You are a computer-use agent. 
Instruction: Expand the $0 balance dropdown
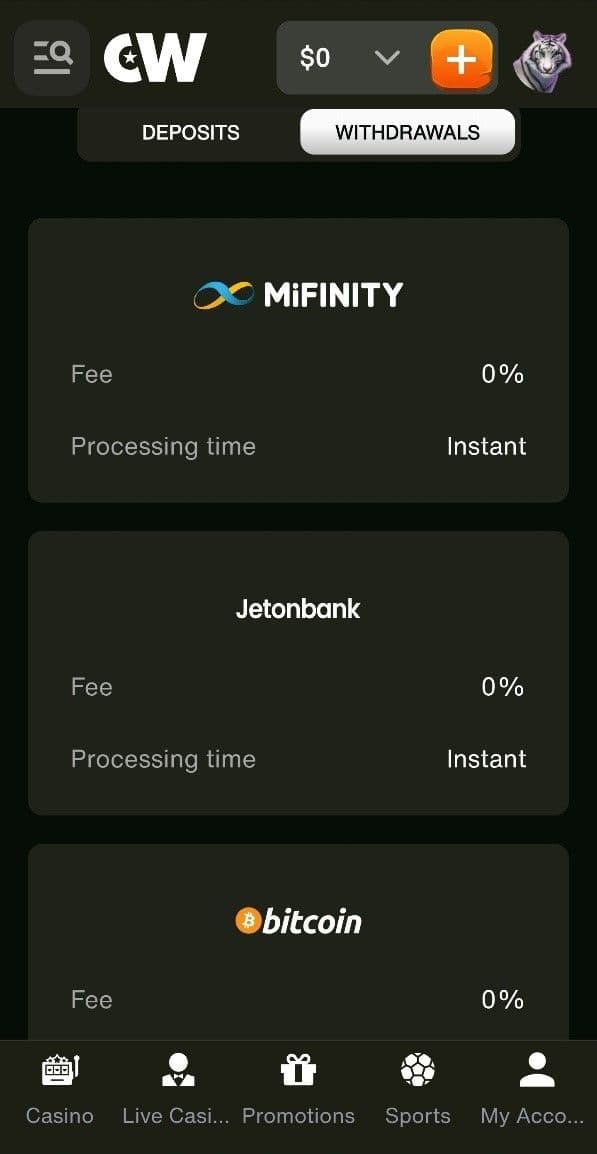[x=388, y=58]
